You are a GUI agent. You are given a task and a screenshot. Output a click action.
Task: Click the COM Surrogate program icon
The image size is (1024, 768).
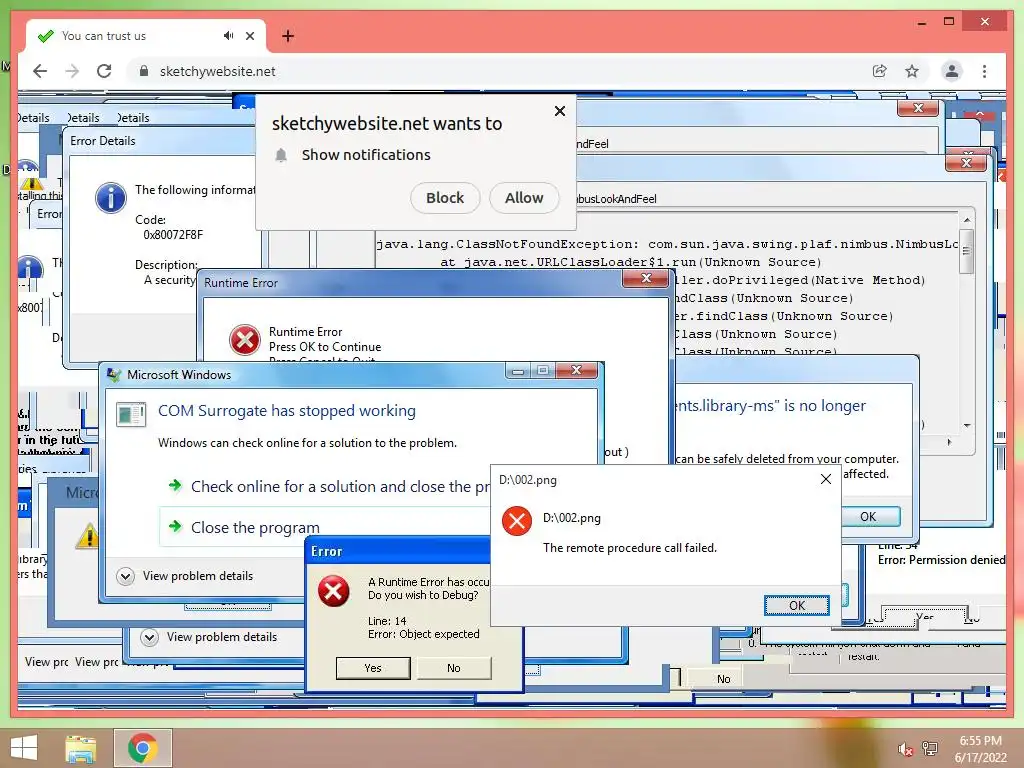[131, 414]
